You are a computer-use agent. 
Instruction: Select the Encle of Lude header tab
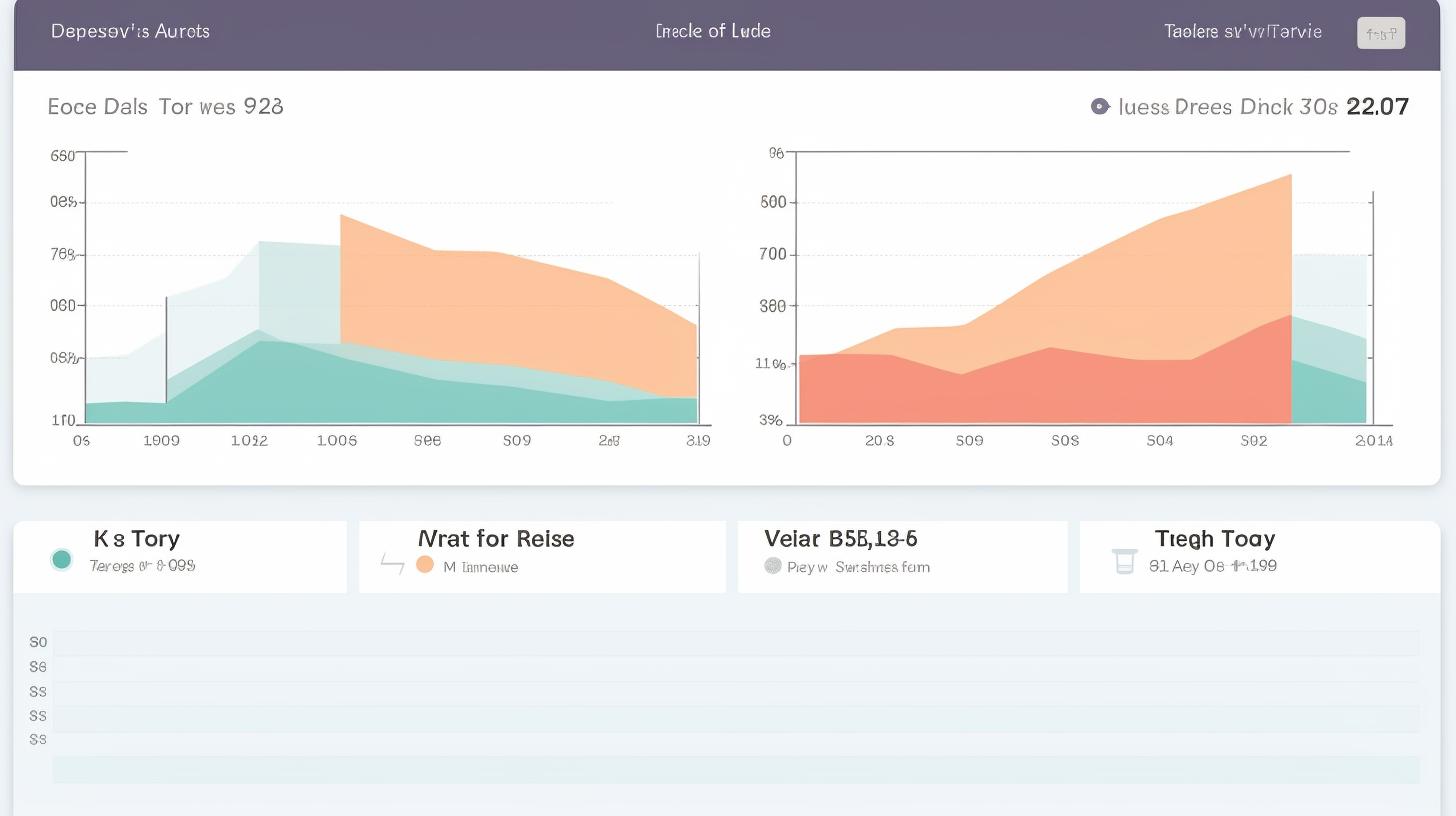(x=712, y=31)
